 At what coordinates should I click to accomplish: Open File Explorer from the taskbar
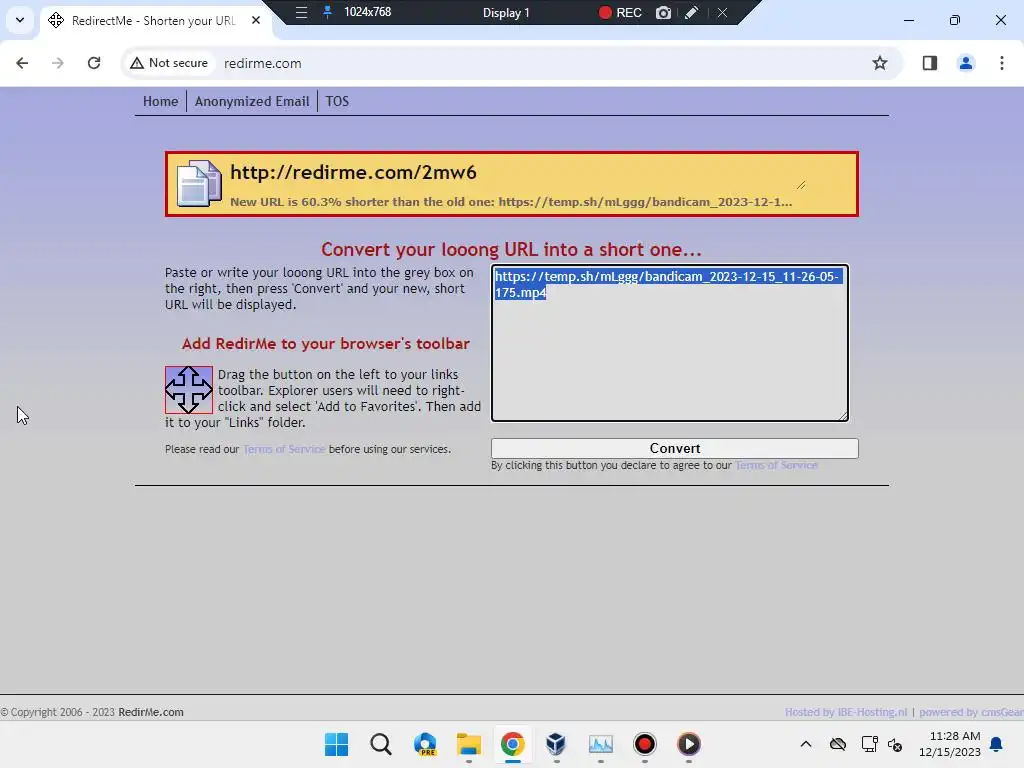coord(469,744)
